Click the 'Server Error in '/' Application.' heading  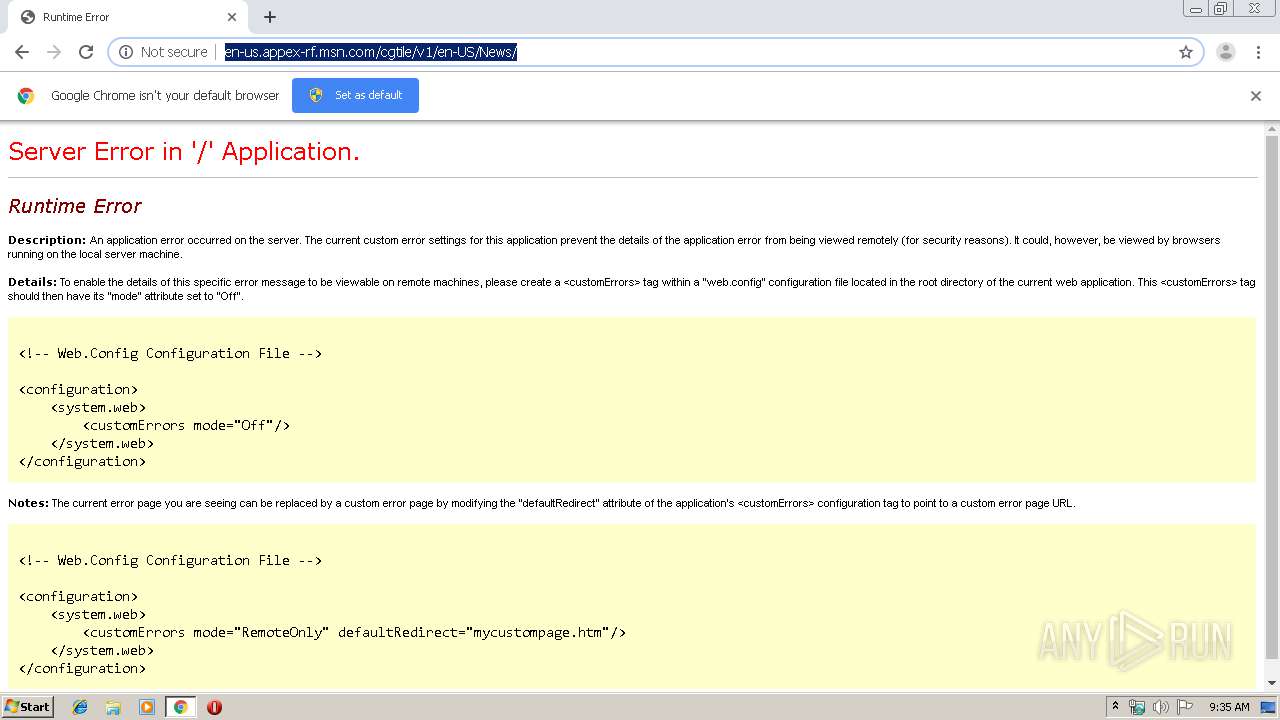point(184,151)
